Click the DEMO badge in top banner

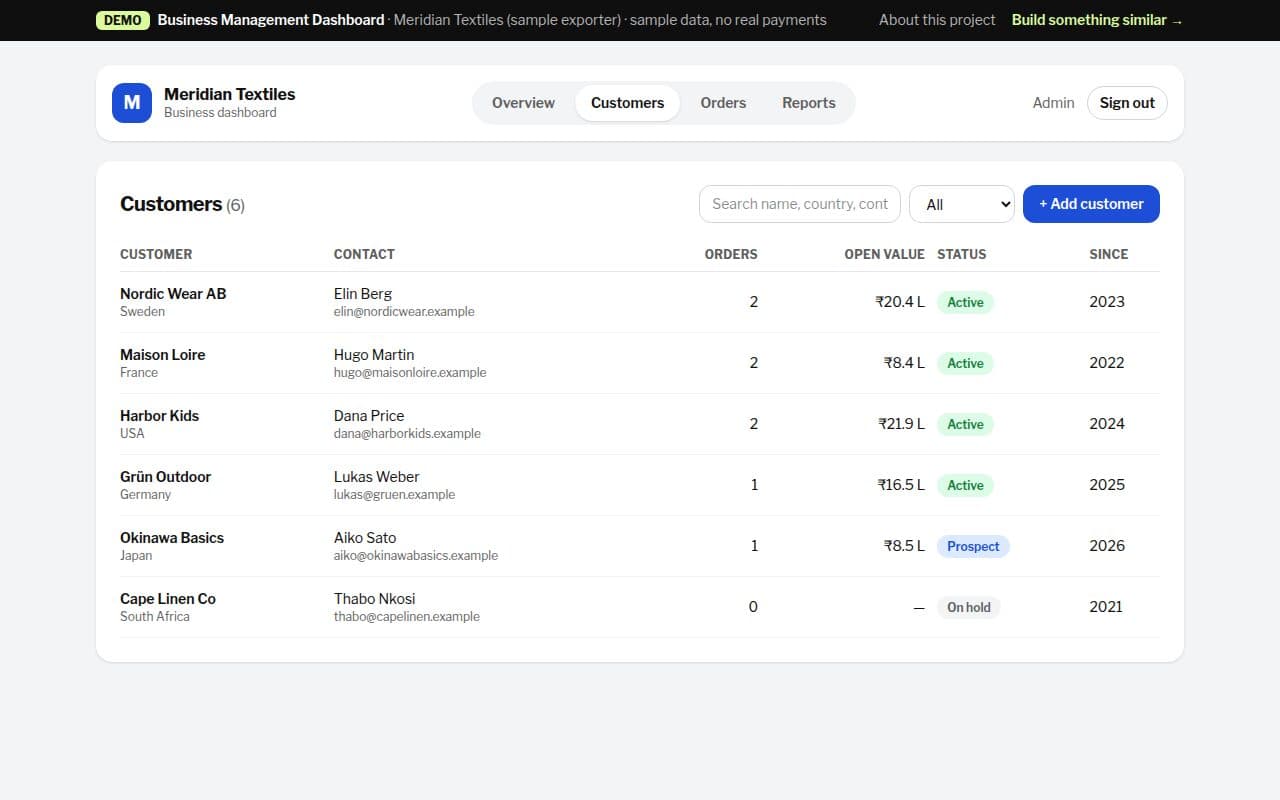pos(123,20)
